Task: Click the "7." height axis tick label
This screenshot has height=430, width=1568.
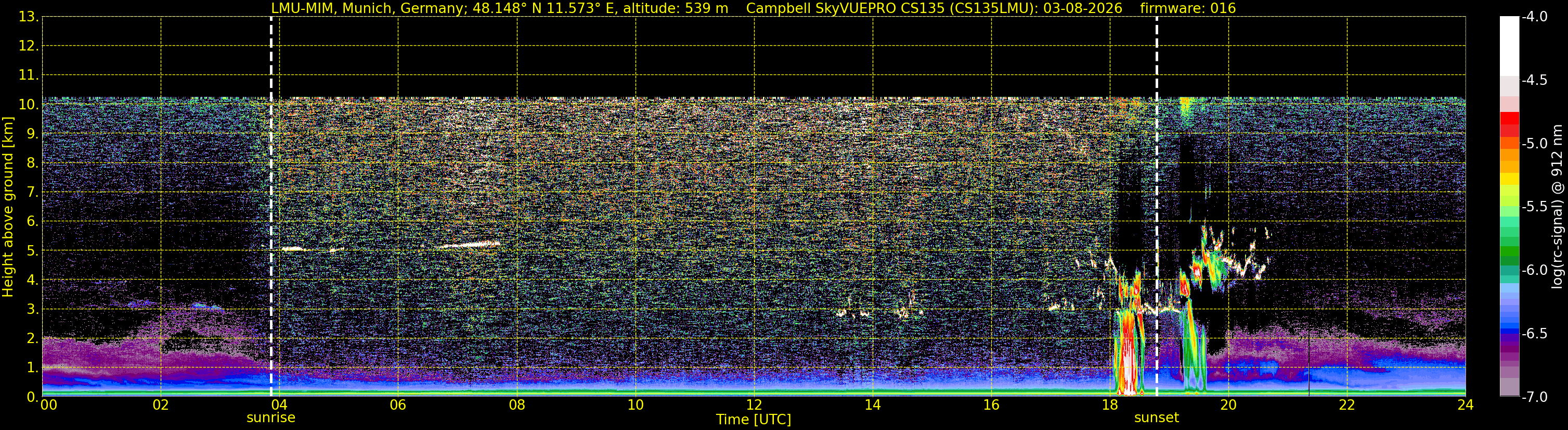Action: point(33,193)
